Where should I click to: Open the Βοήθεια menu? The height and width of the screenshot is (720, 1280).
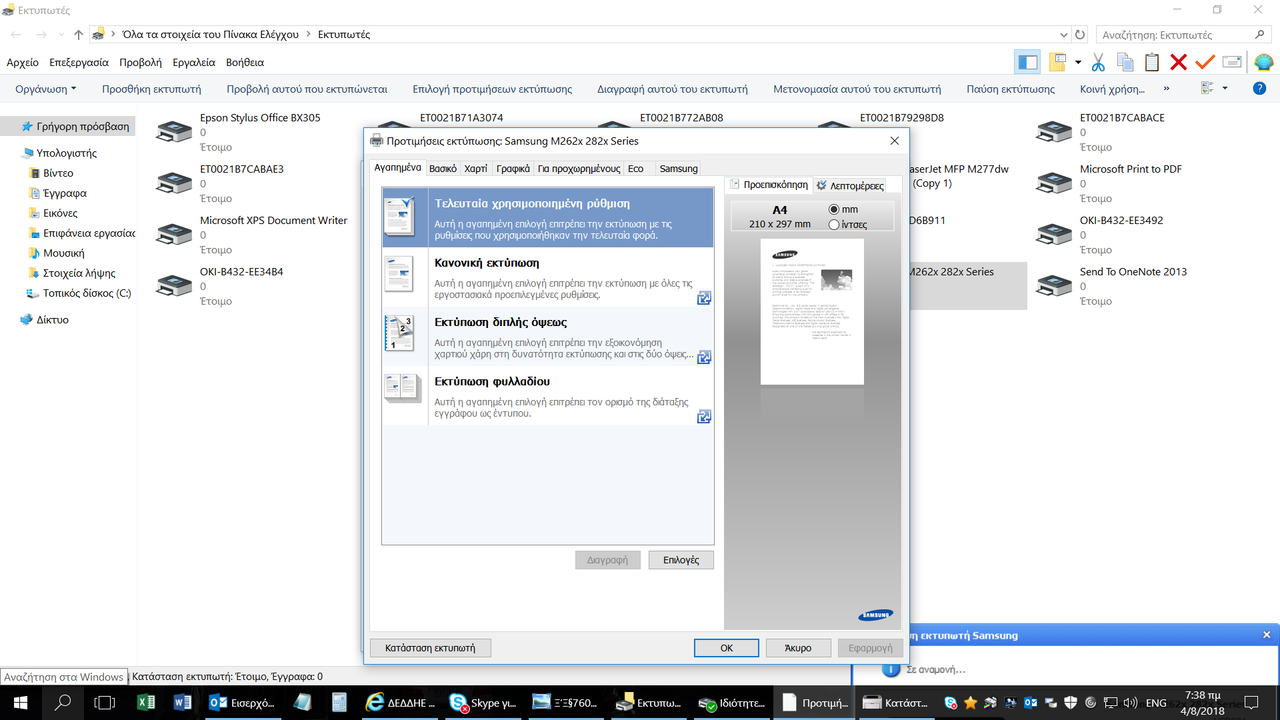(245, 62)
